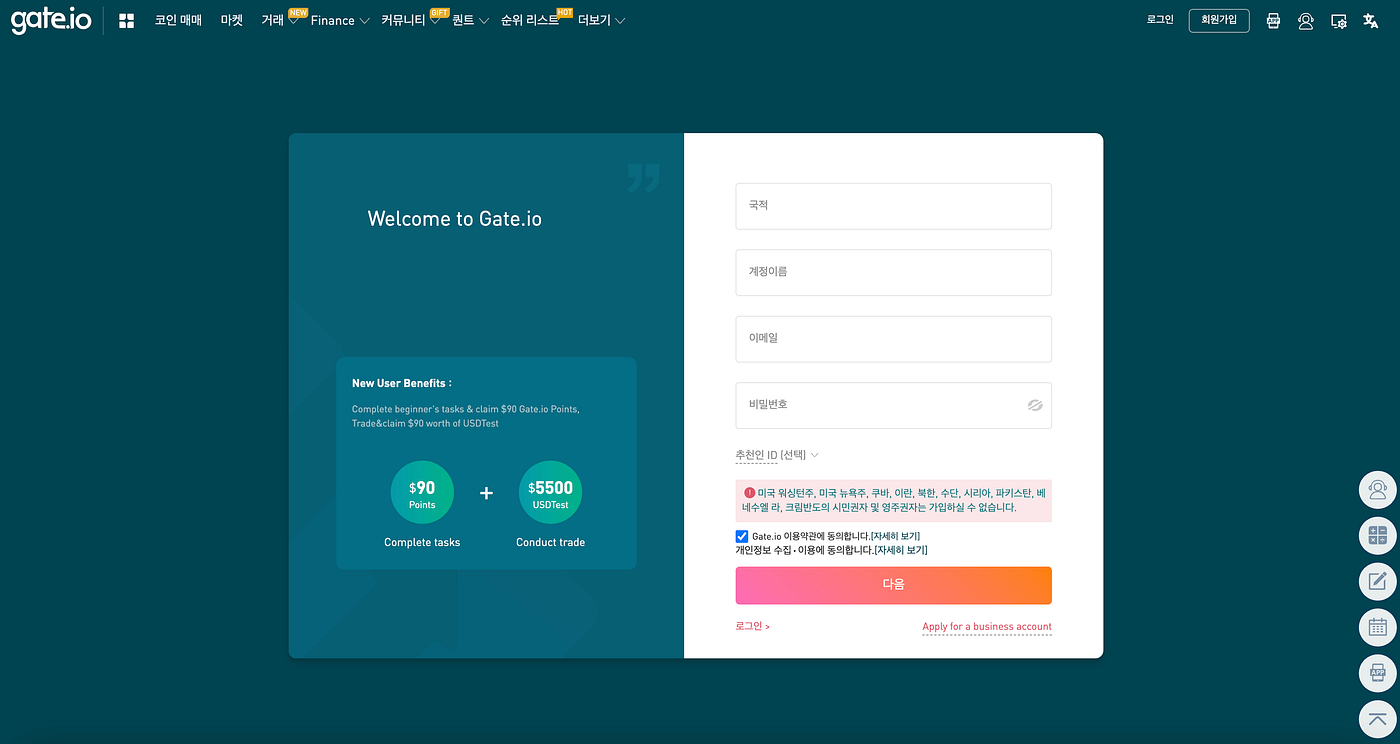
Task: Expand the 더보기 more dropdown
Action: pyautogui.click(x=602, y=20)
